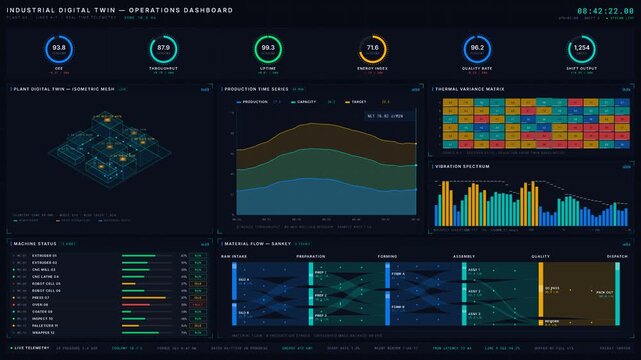Image resolution: width=641 pixels, height=360 pixels.
Task: Click the FORM B Sankey node
Action: coord(387,309)
